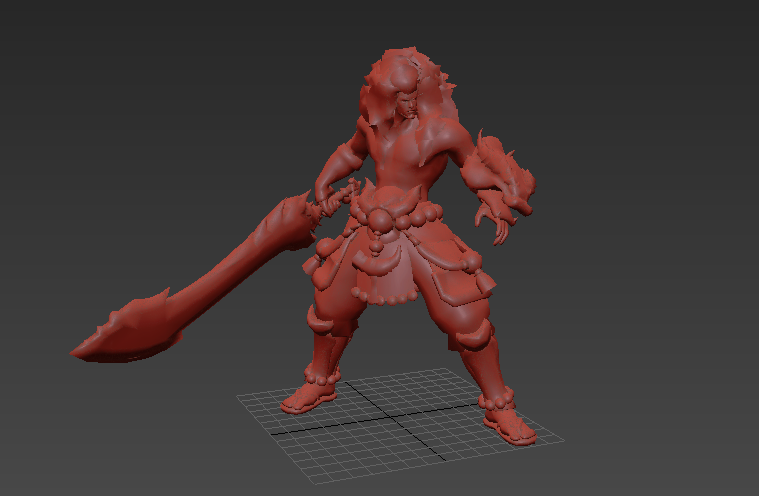The height and width of the screenshot is (496, 759).
Task: Select the large round orb on the belt
Action: pyautogui.click(x=383, y=218)
